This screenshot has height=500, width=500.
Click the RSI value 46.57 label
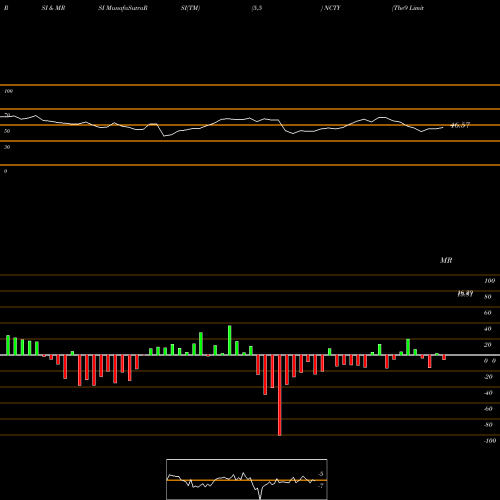point(460,125)
